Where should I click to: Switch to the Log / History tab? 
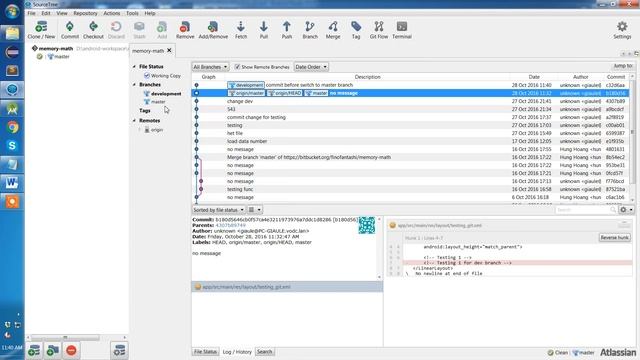237,352
